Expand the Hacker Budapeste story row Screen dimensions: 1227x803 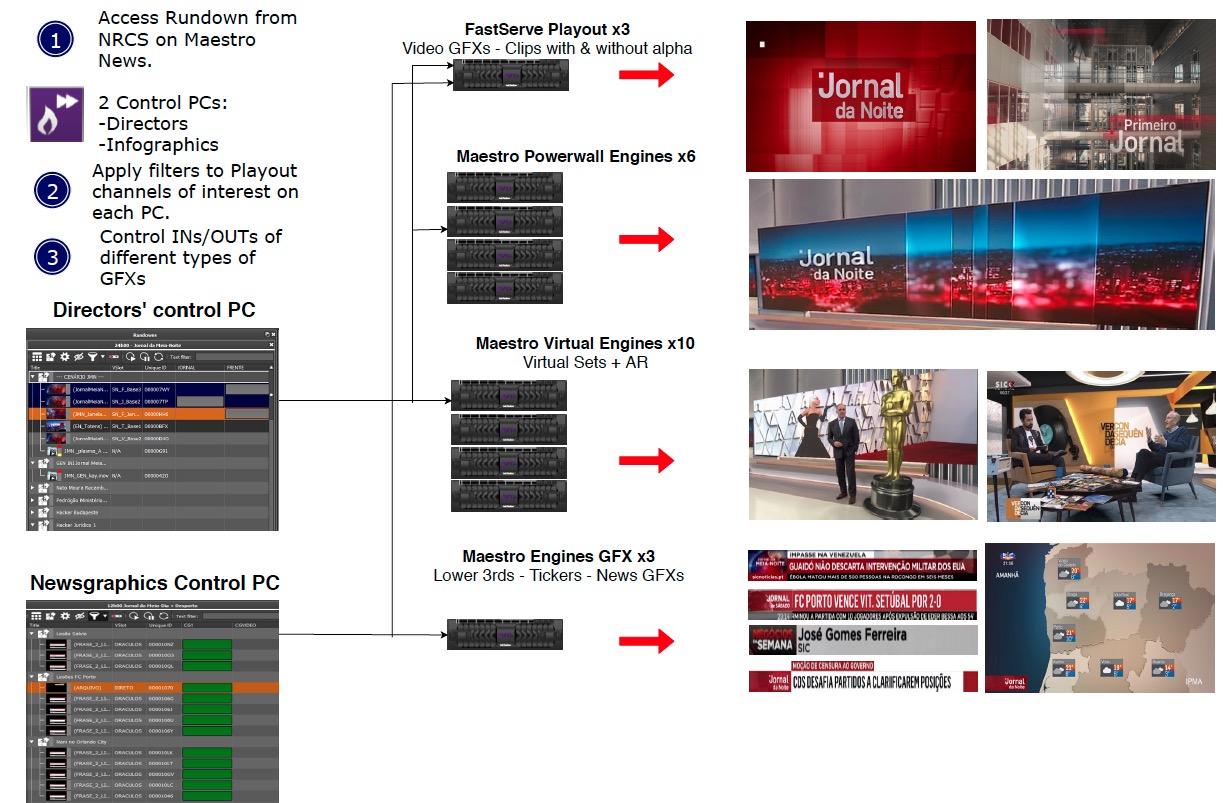(32, 512)
